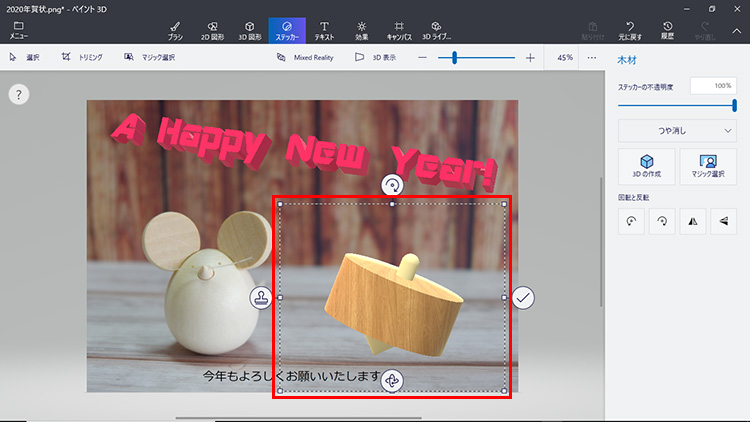Click 元に戻す to undo
Screen dimensions: 750x422
click(630, 29)
